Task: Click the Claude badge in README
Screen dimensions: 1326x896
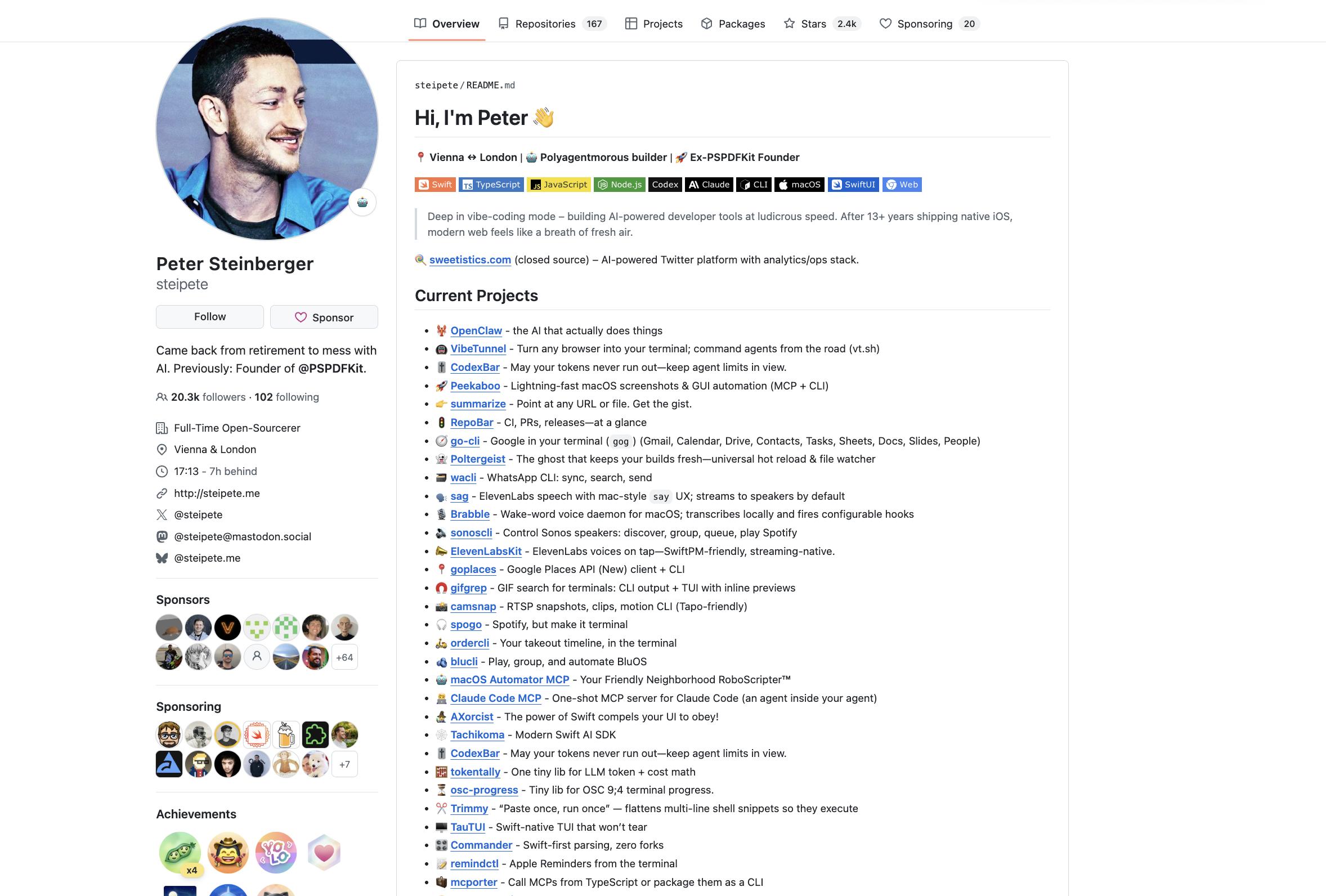Action: click(x=709, y=185)
